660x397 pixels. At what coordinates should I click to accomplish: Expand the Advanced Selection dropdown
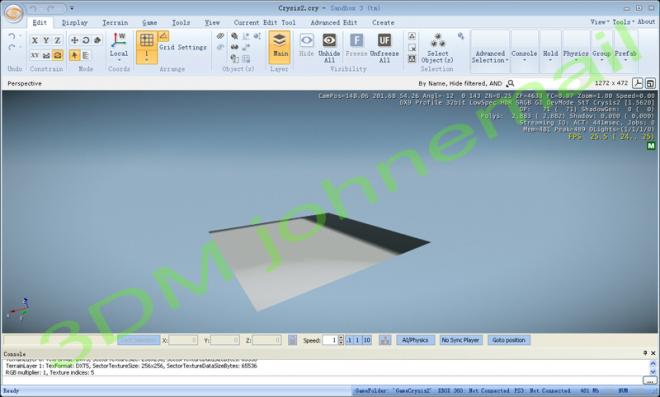(490, 57)
